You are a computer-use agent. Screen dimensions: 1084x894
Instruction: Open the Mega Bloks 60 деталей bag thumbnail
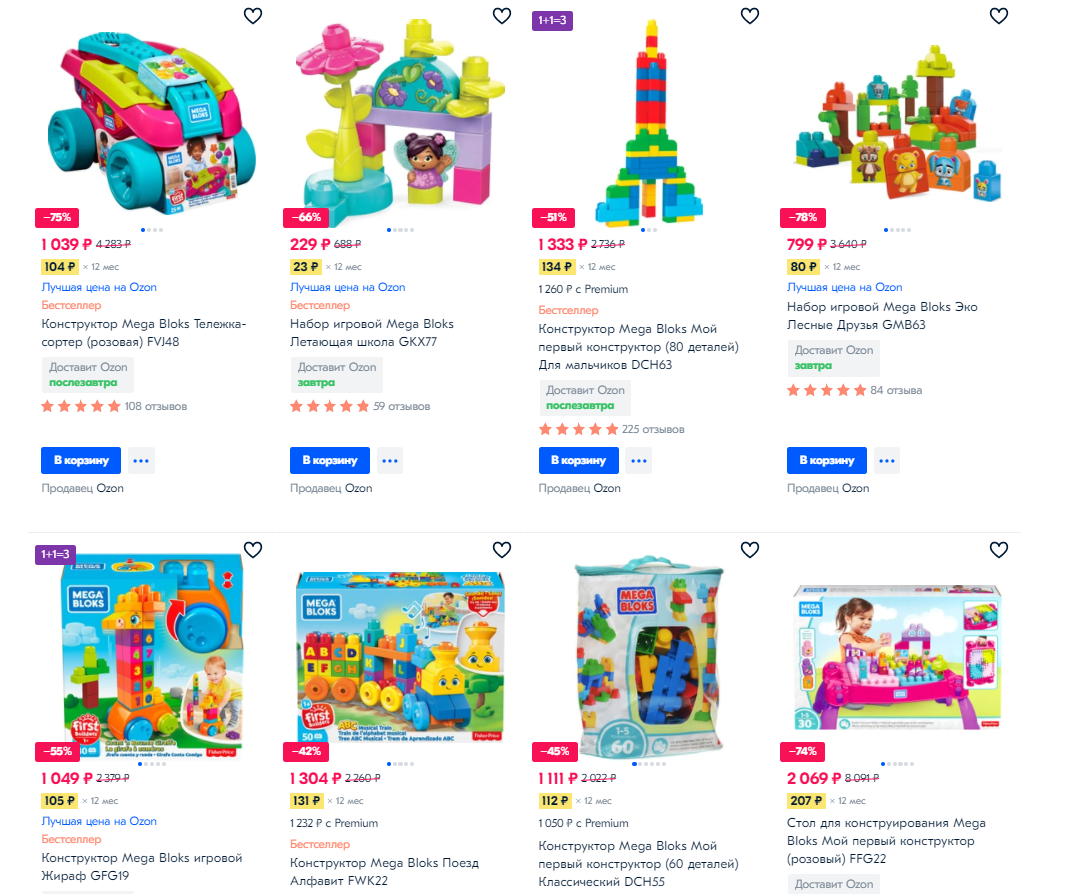tap(649, 657)
